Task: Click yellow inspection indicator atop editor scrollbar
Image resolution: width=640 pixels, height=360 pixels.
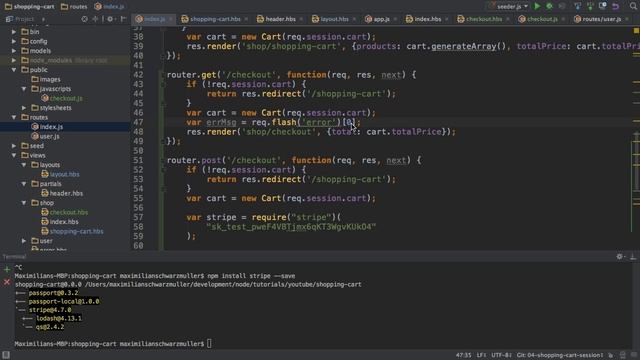Action: [636, 31]
